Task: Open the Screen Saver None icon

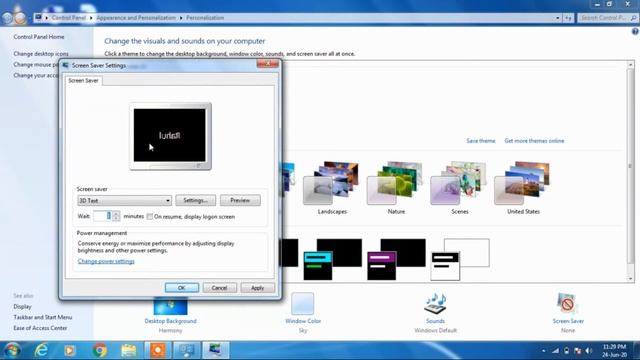Action: point(567,304)
